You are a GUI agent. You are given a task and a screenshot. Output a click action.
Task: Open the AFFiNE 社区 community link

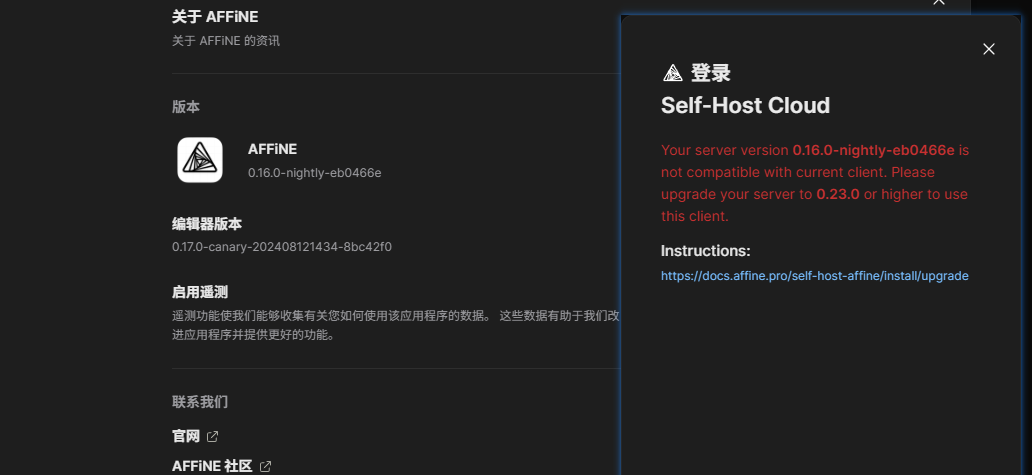point(212,466)
